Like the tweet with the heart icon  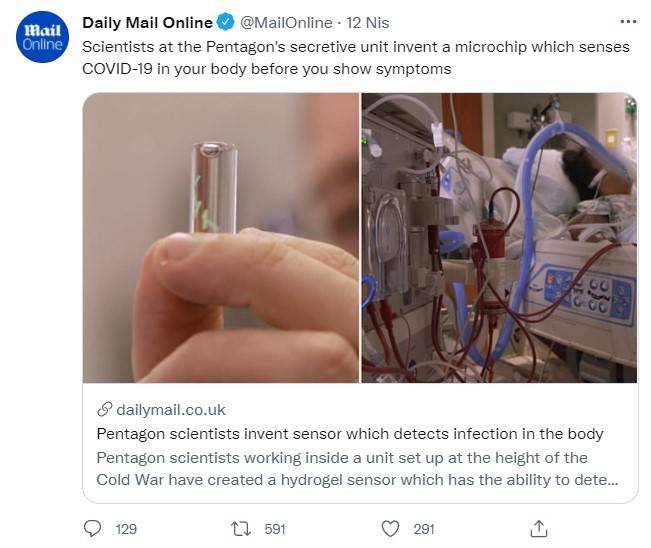tap(391, 528)
